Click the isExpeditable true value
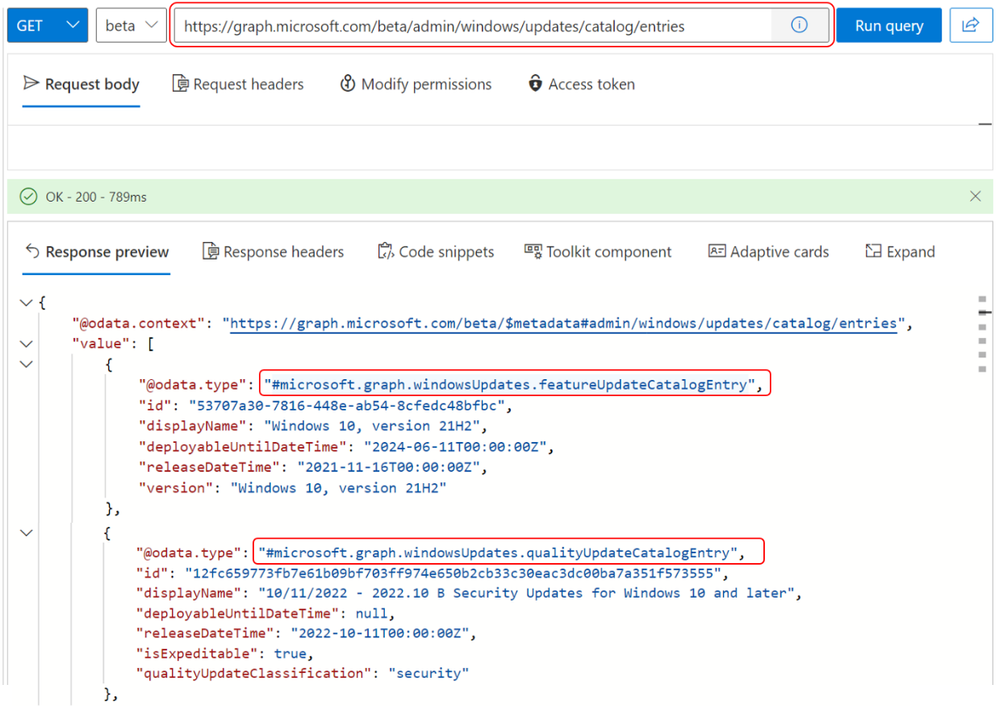This screenshot has width=999, height=713. coord(291,654)
